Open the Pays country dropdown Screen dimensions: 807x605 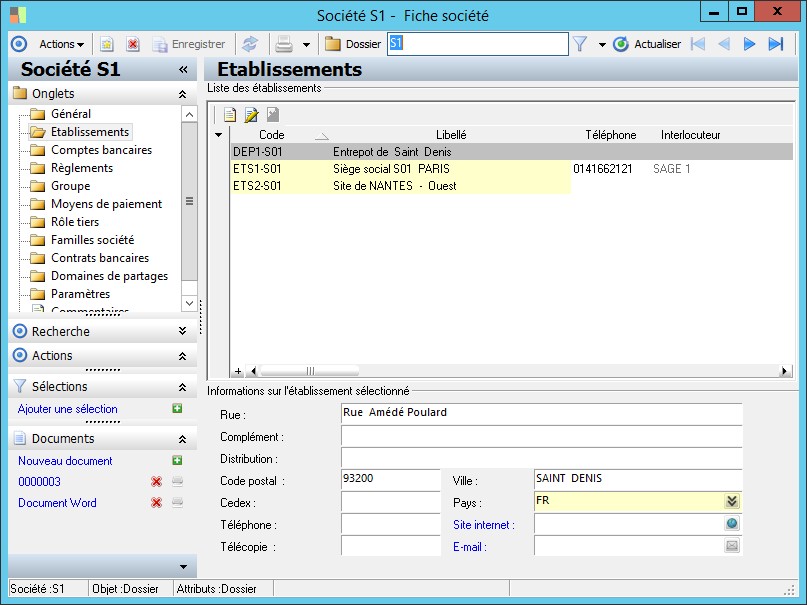point(732,502)
